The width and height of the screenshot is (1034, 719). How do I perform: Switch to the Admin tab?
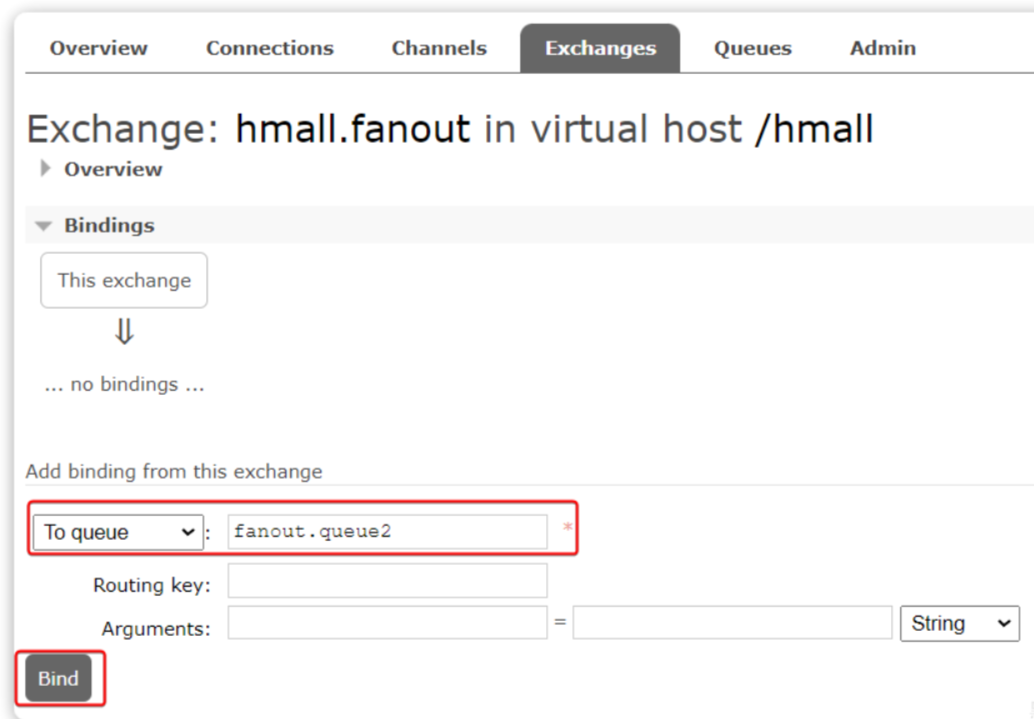click(882, 48)
